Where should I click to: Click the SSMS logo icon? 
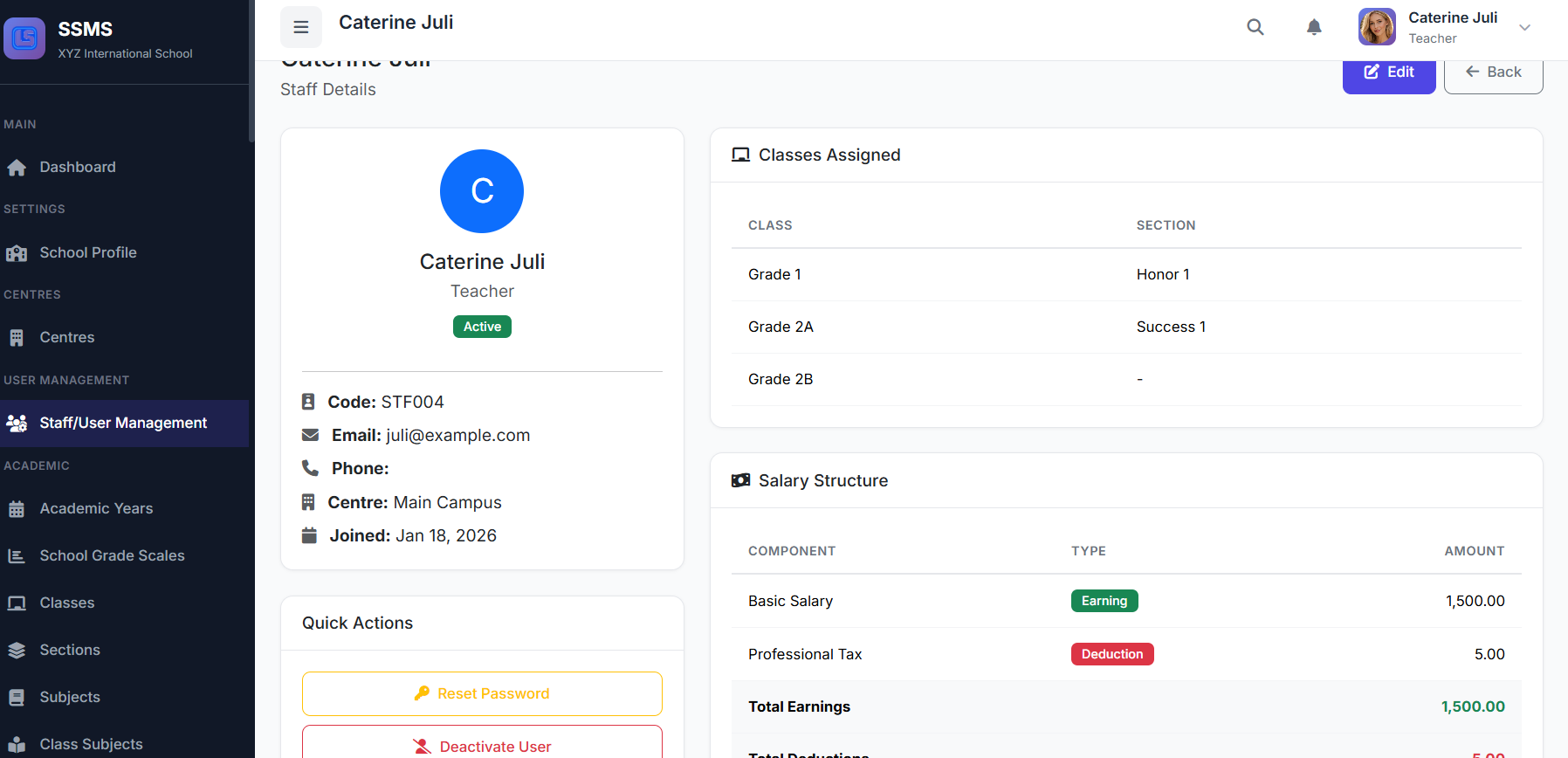[x=24, y=38]
